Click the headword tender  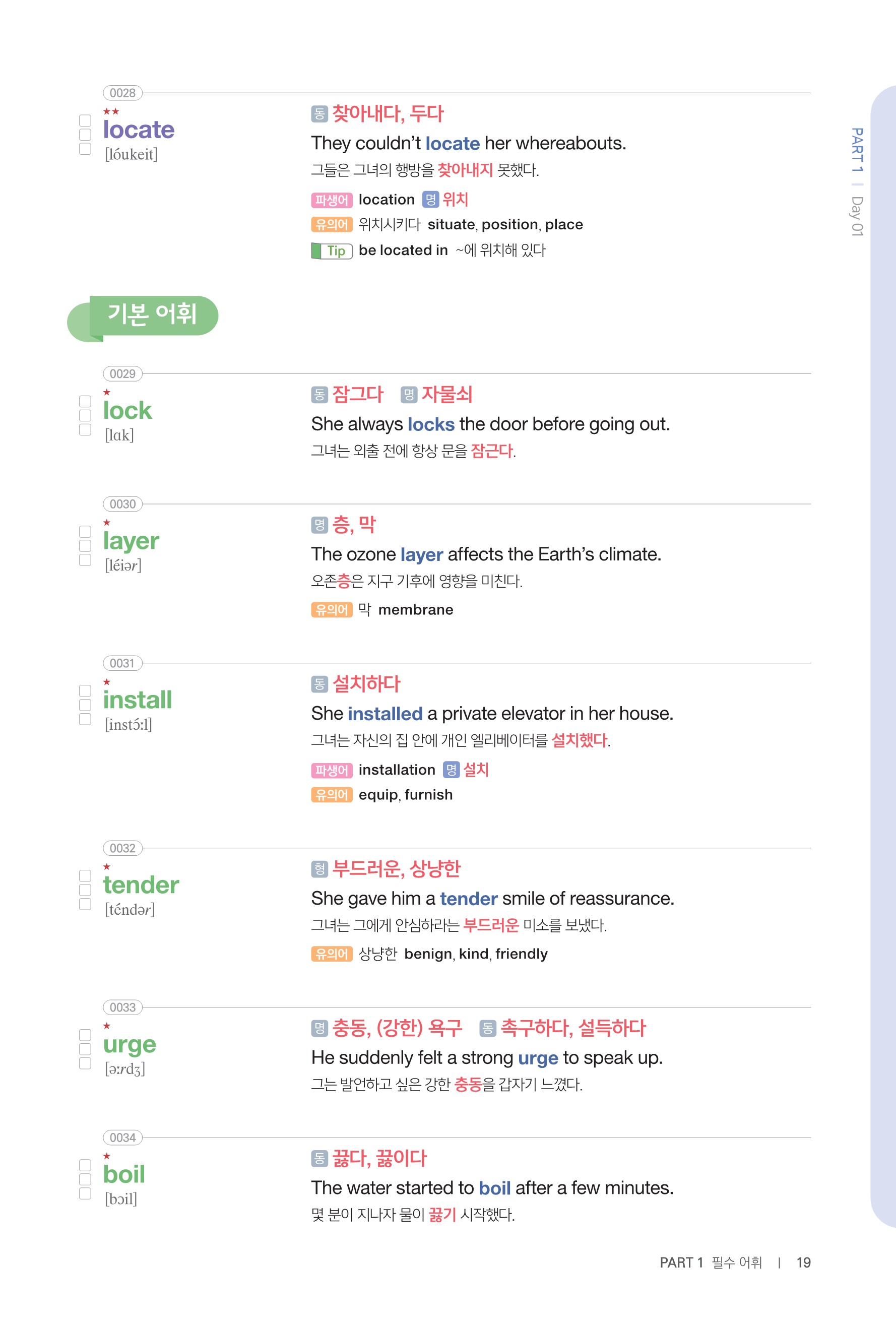pyautogui.click(x=141, y=885)
